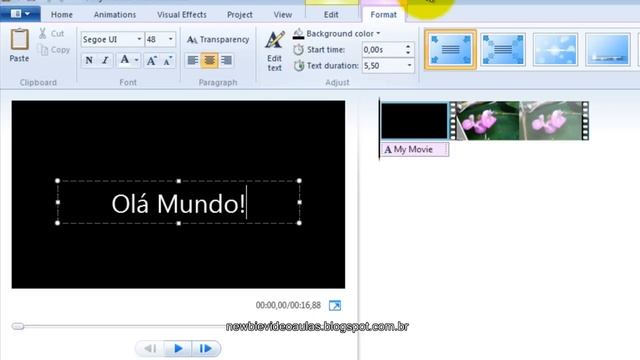Click the top-left text box resize handle
The image size is (640, 360).
click(58, 181)
